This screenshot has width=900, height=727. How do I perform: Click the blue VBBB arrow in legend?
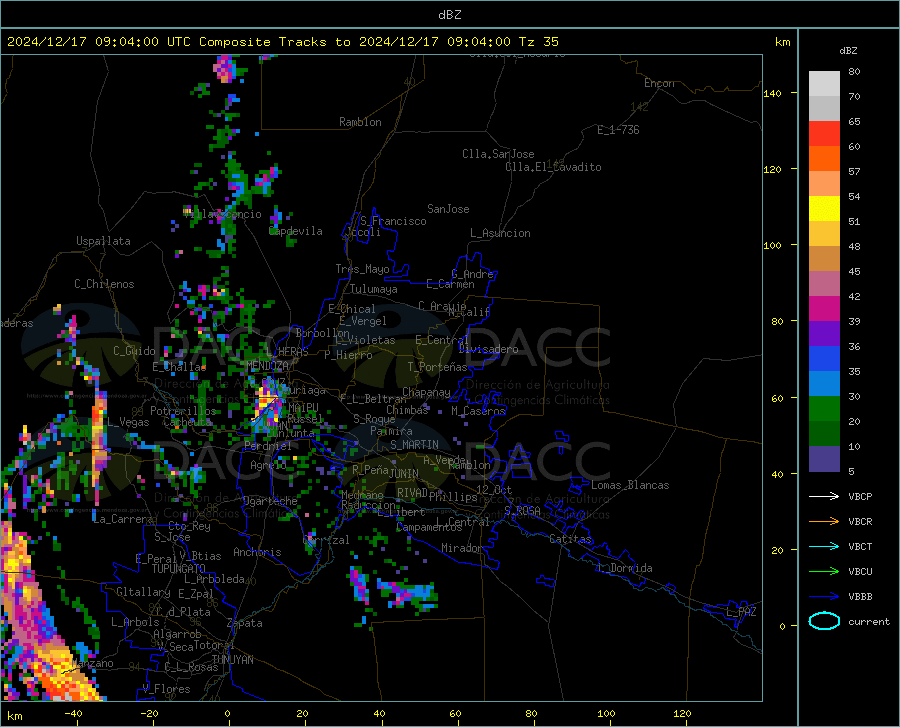tap(824, 597)
